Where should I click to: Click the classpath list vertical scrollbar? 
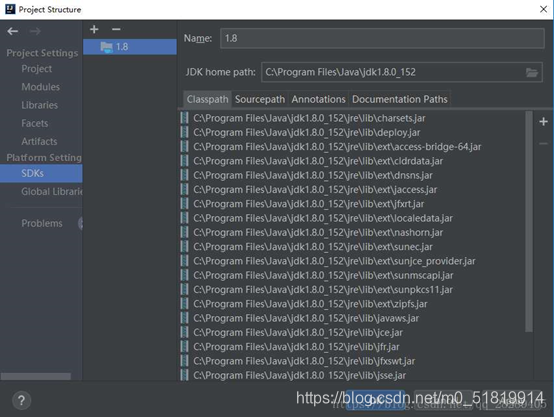click(x=529, y=222)
